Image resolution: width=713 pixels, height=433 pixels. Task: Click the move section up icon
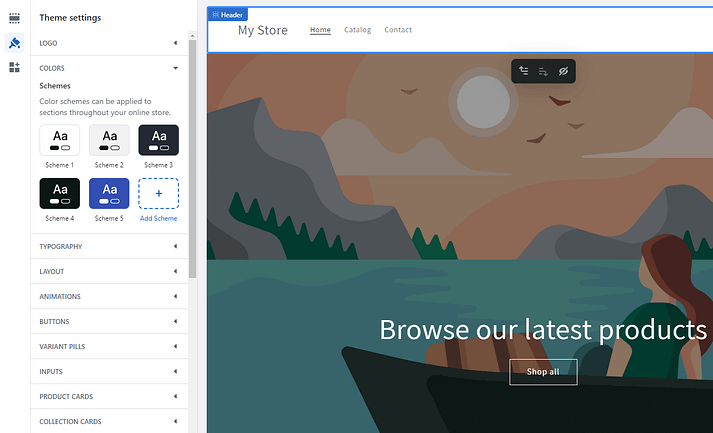[x=523, y=72]
